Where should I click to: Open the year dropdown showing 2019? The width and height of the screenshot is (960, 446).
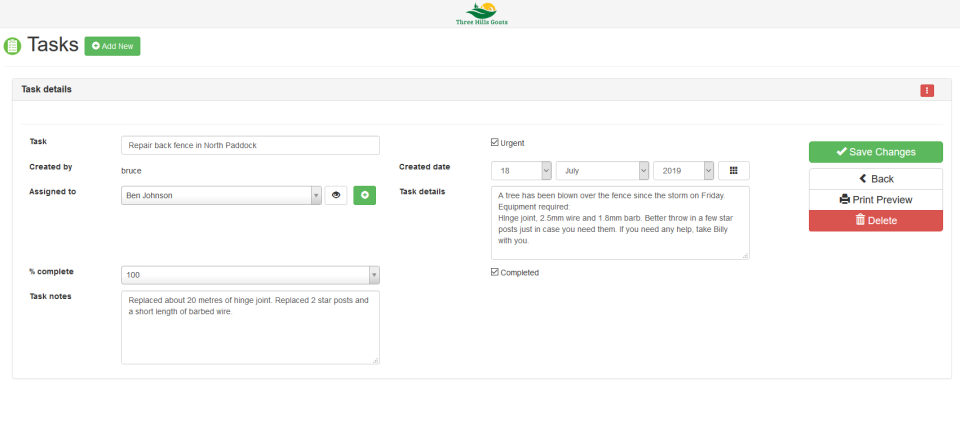[683, 171]
